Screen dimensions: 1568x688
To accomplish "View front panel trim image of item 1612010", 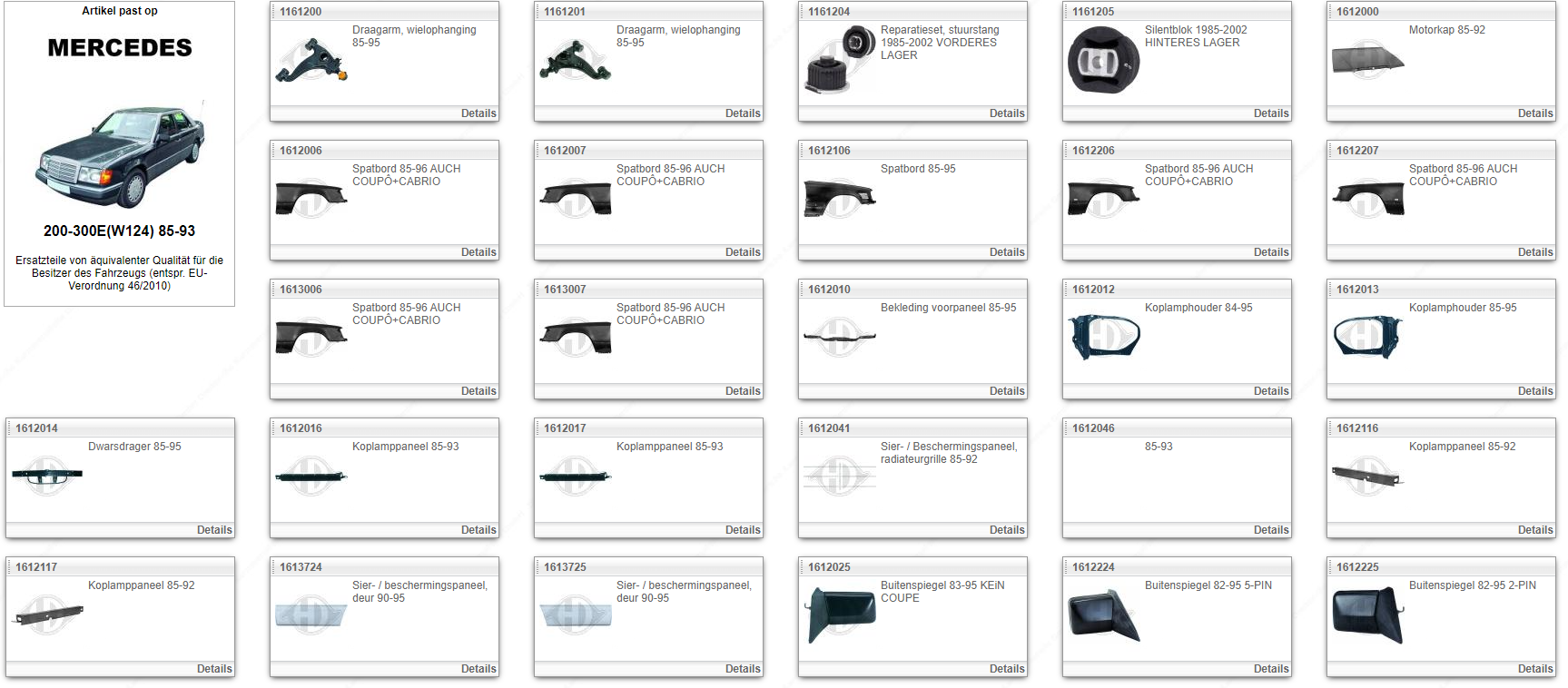I will click(840, 338).
